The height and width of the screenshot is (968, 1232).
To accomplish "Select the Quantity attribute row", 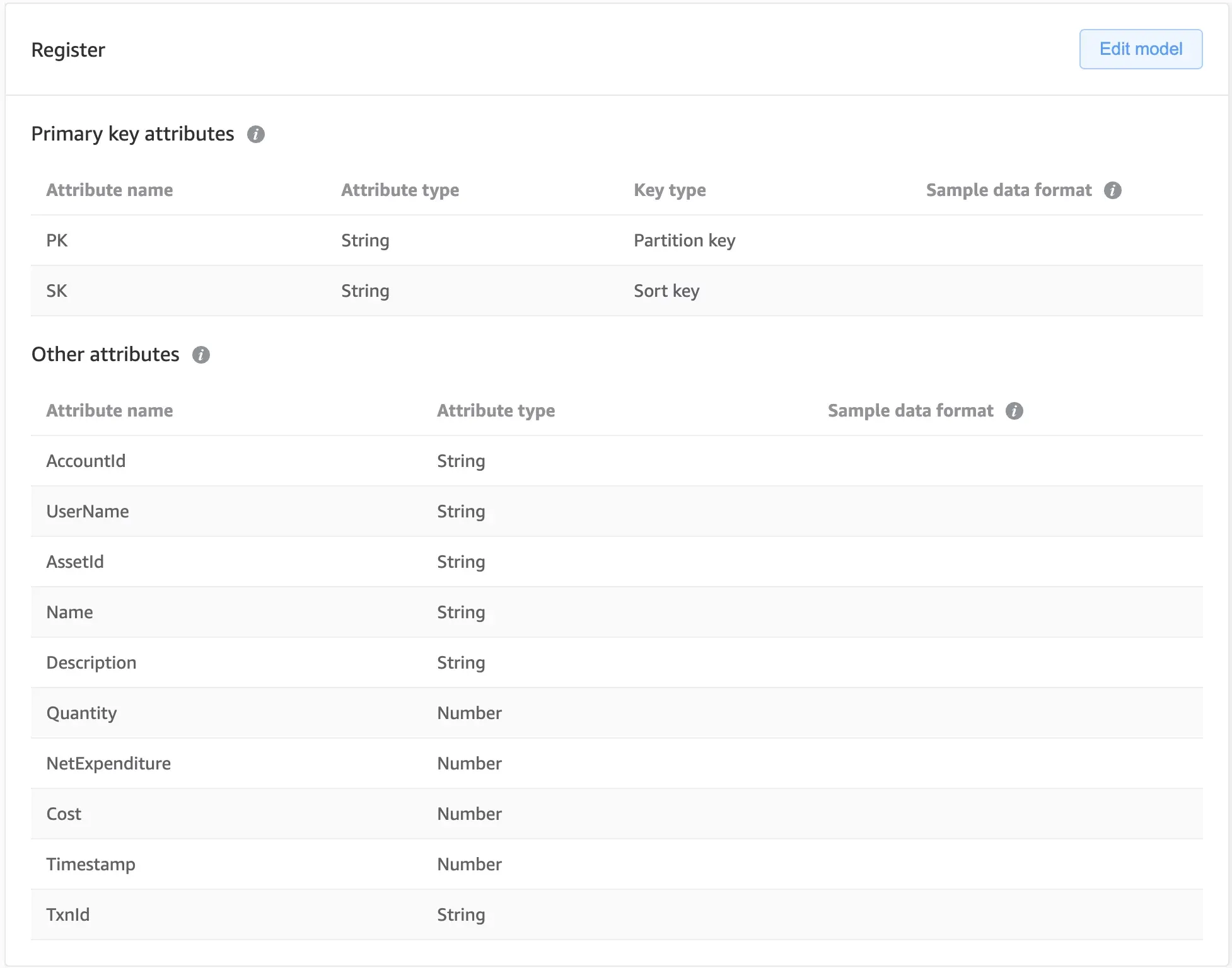I will pyautogui.click(x=616, y=713).
